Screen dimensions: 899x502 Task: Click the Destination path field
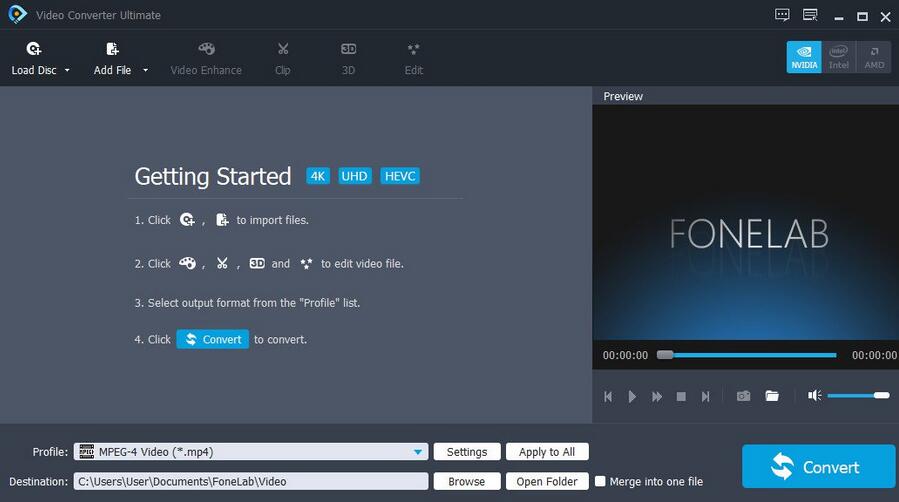pyautogui.click(x=251, y=481)
